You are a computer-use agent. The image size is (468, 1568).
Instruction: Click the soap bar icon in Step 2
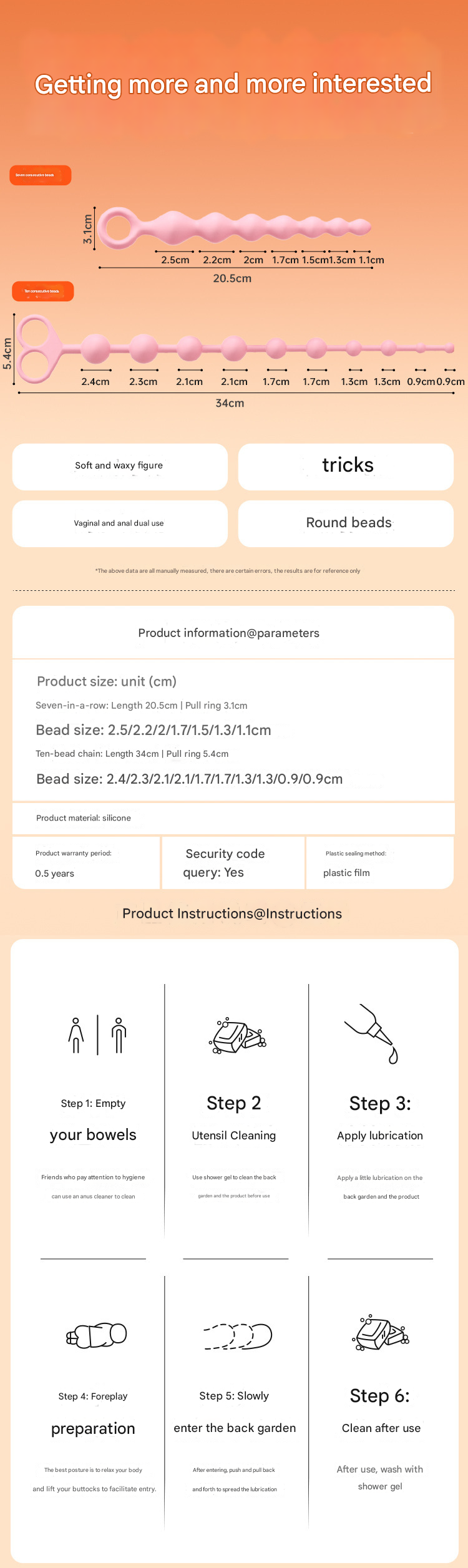[236, 1036]
